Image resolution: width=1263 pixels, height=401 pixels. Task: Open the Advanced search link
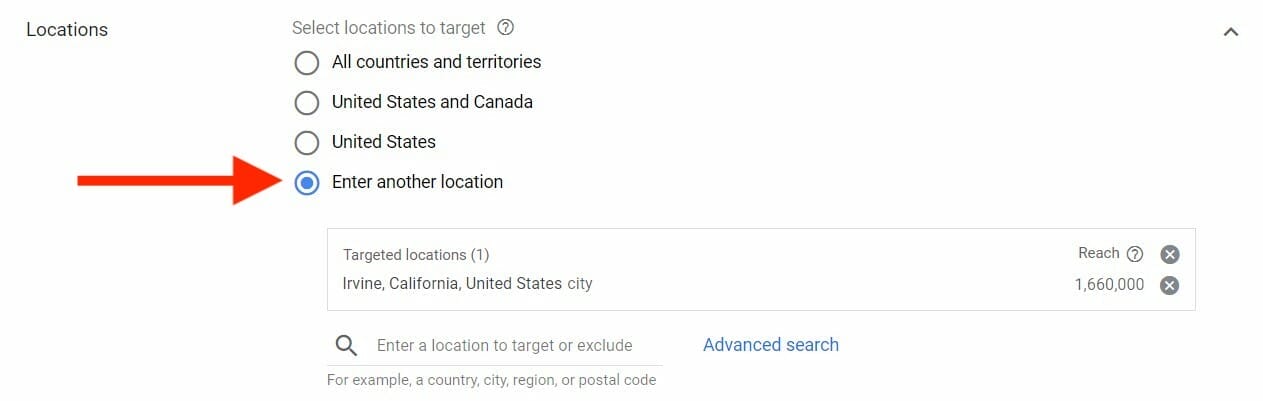pyautogui.click(x=771, y=345)
